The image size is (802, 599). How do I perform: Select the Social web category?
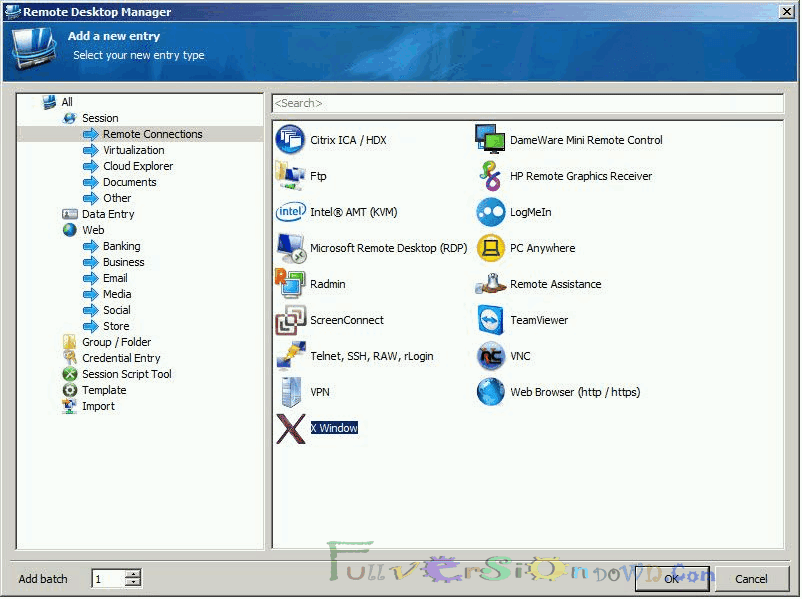[117, 310]
